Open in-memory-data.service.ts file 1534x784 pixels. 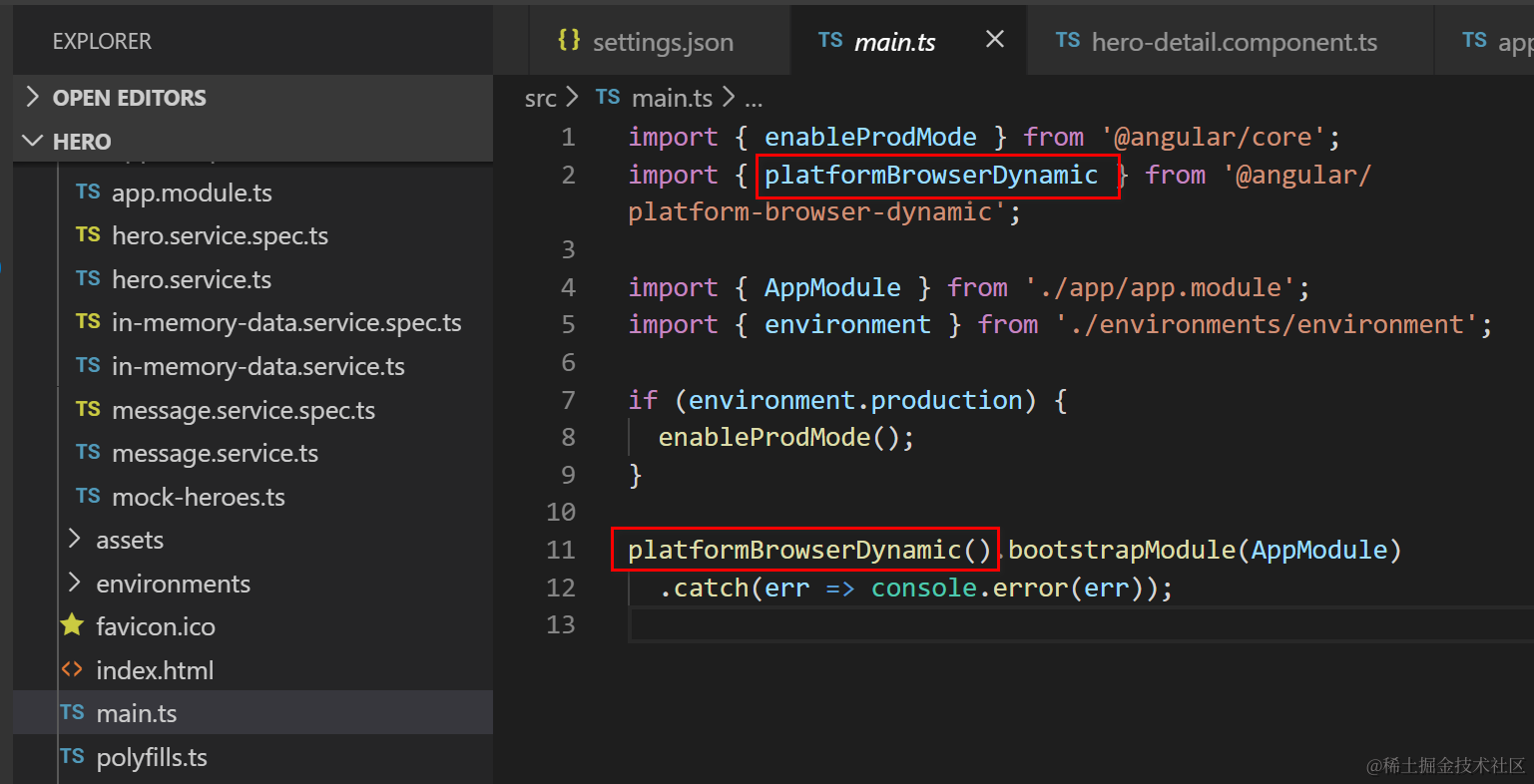click(x=258, y=366)
